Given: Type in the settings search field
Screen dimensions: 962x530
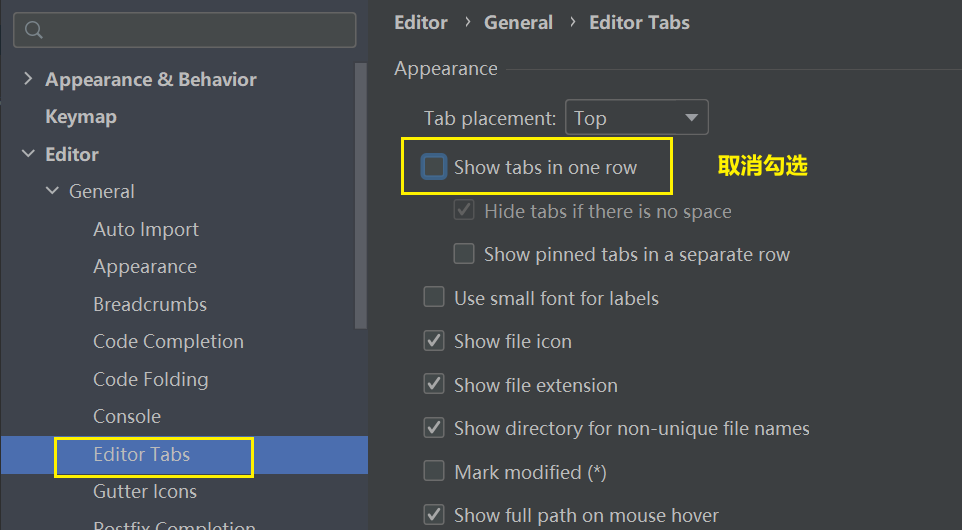Looking at the screenshot, I should click(x=195, y=31).
